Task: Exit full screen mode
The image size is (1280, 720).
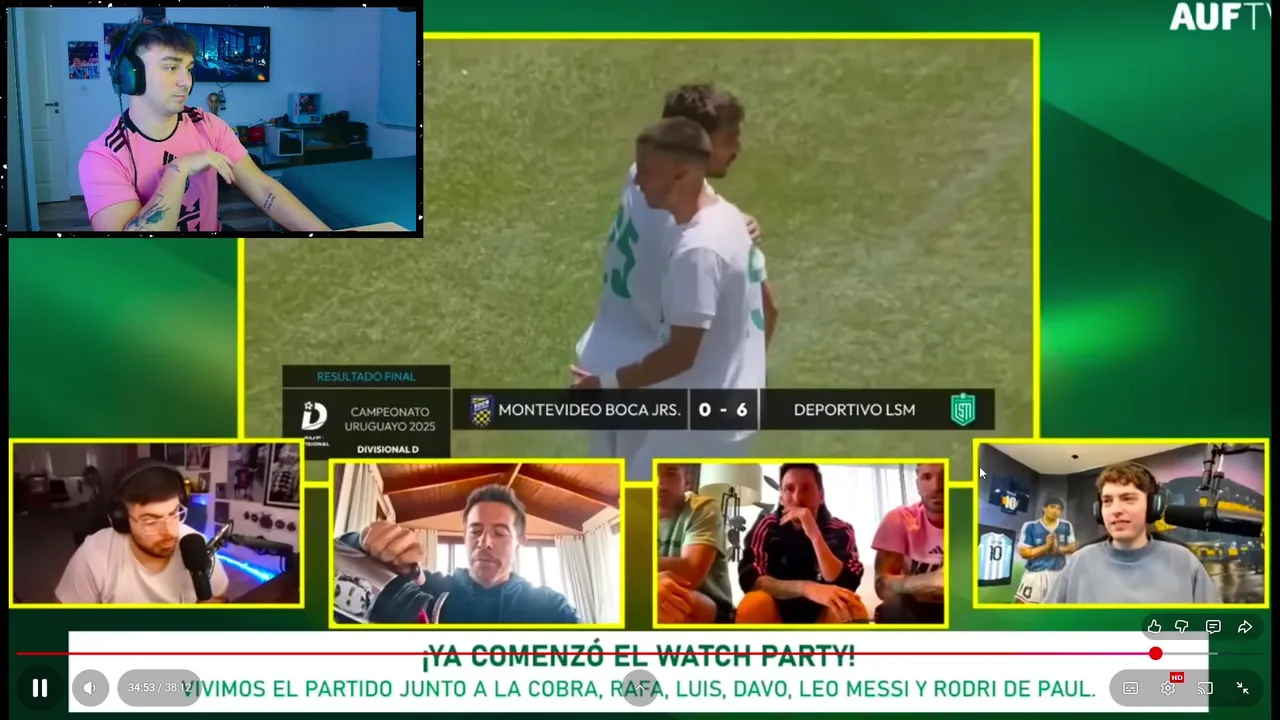Action: (x=1242, y=688)
